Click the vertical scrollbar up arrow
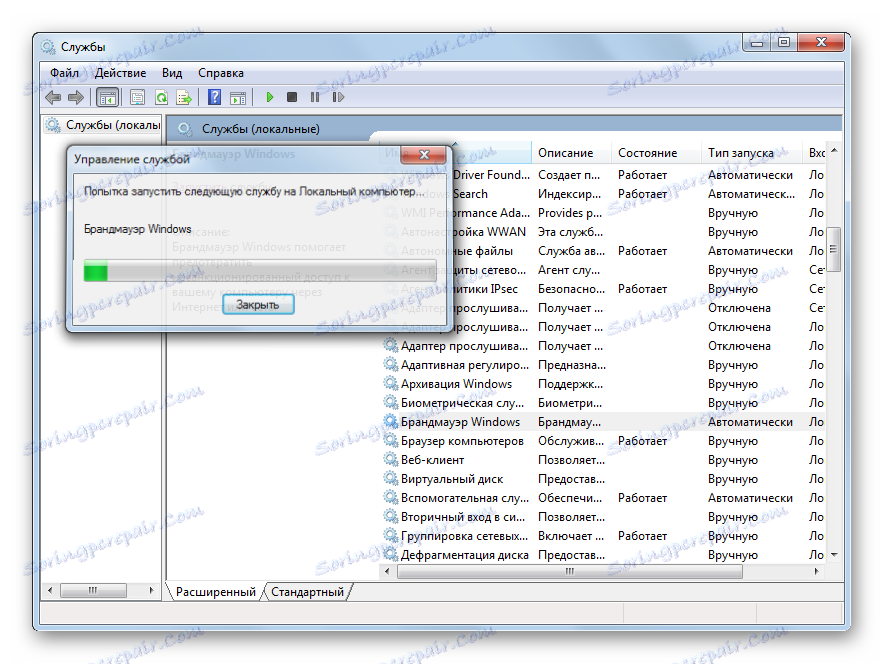This screenshot has height=664, width=884. 834,150
